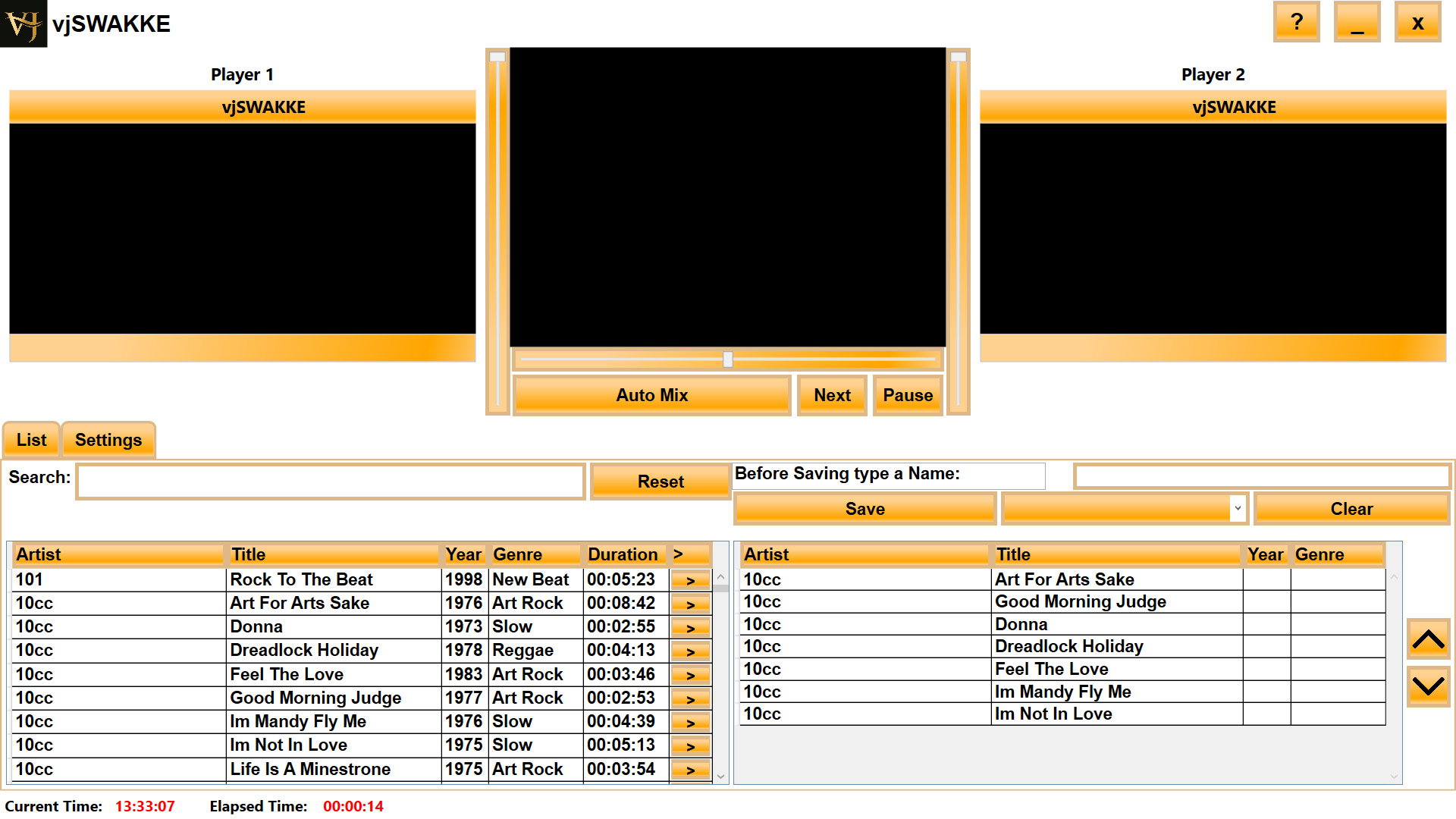1456x819 pixels.
Task: Focus the Search text field
Action: click(x=331, y=482)
